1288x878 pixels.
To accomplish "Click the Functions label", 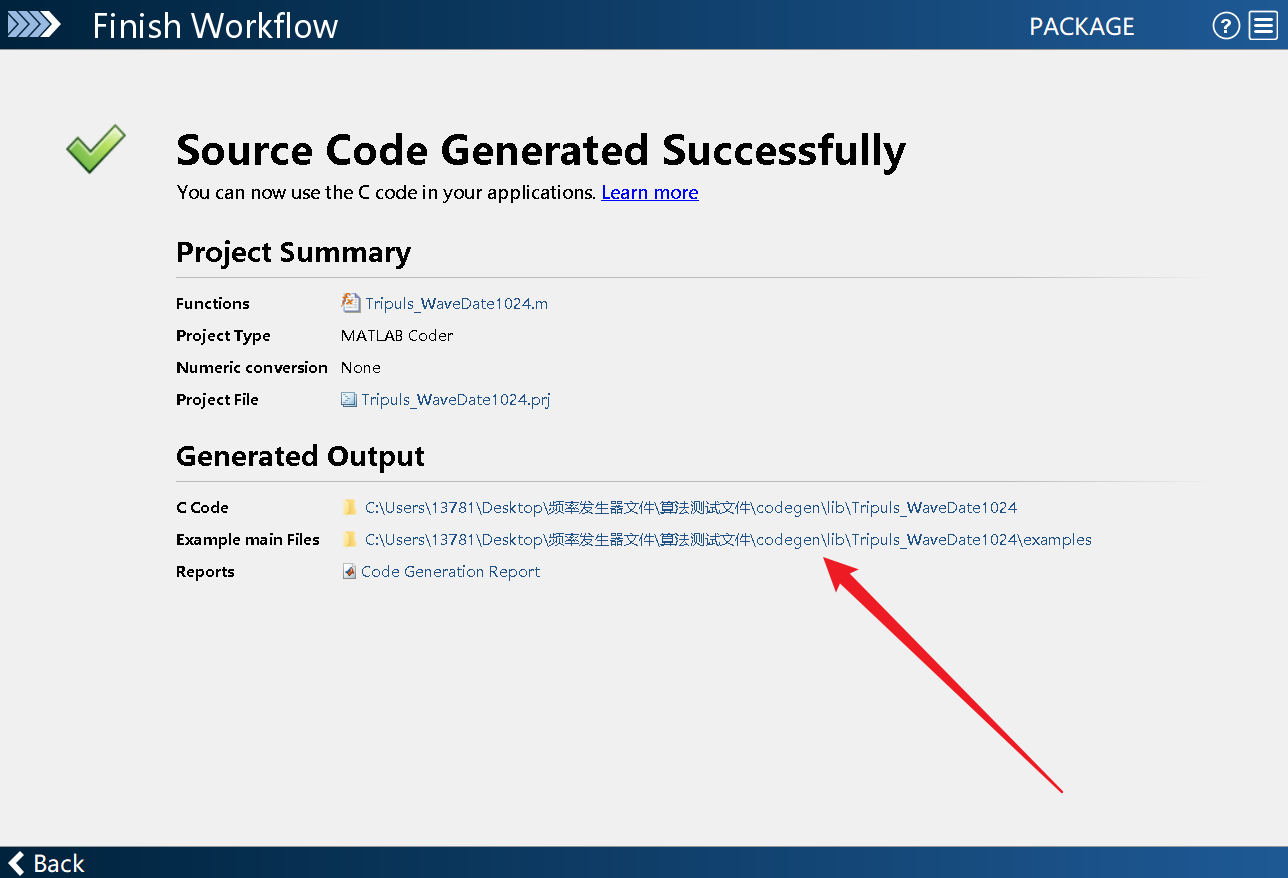I will [213, 303].
